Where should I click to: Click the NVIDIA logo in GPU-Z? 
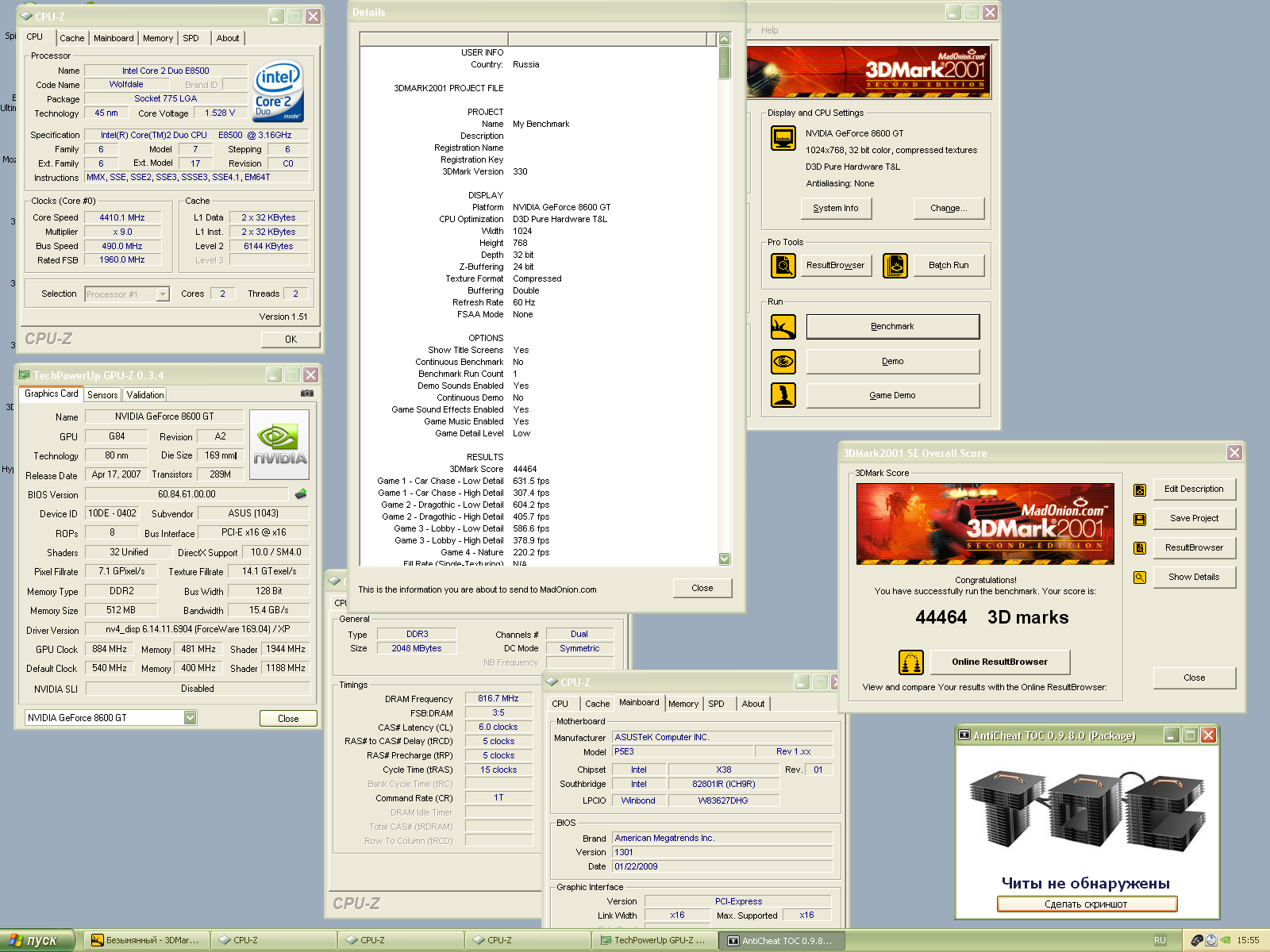click(279, 444)
